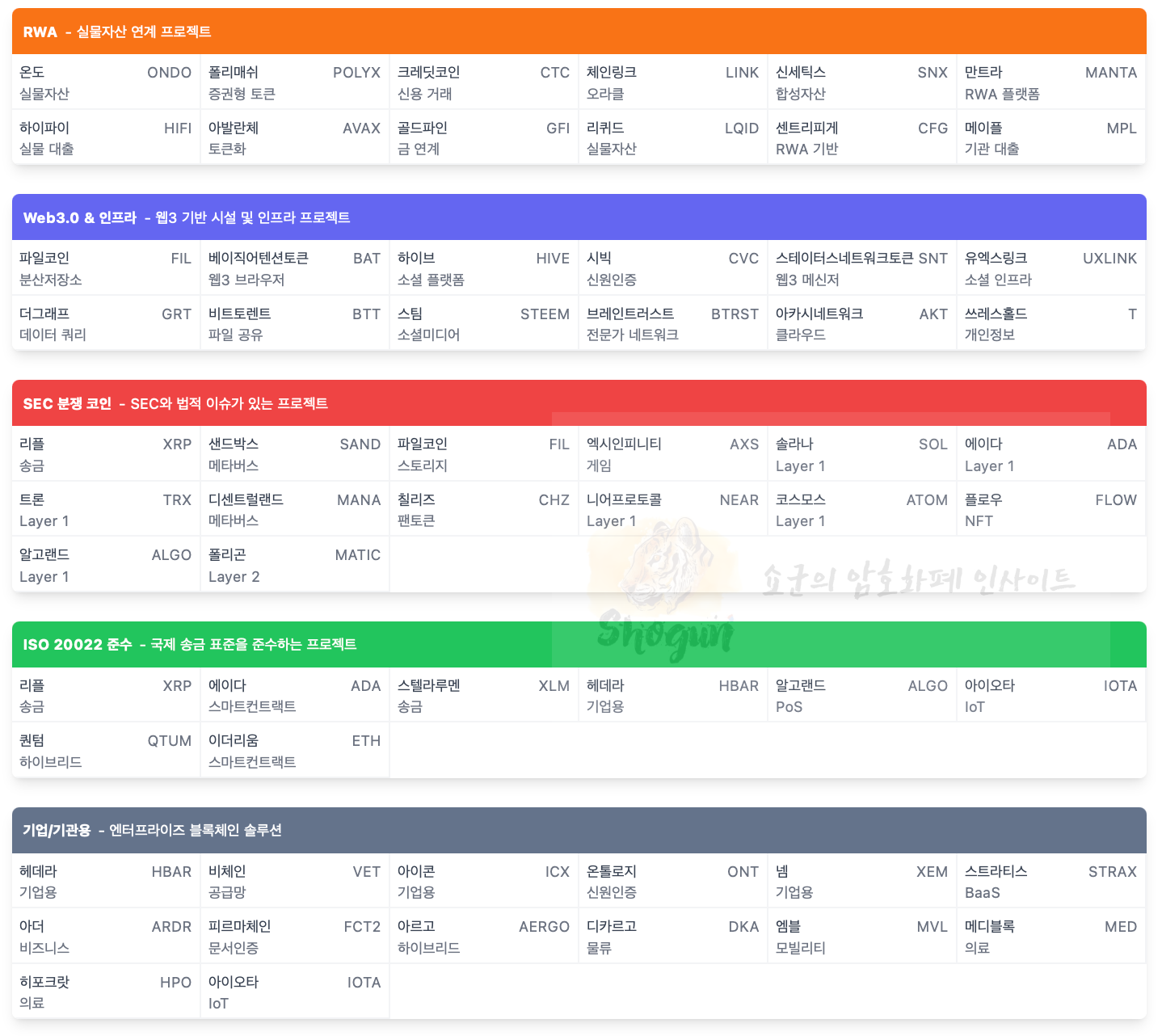Open the 디카르고 DKA cell
This screenshot has width=1162, height=1036.
pos(673,937)
